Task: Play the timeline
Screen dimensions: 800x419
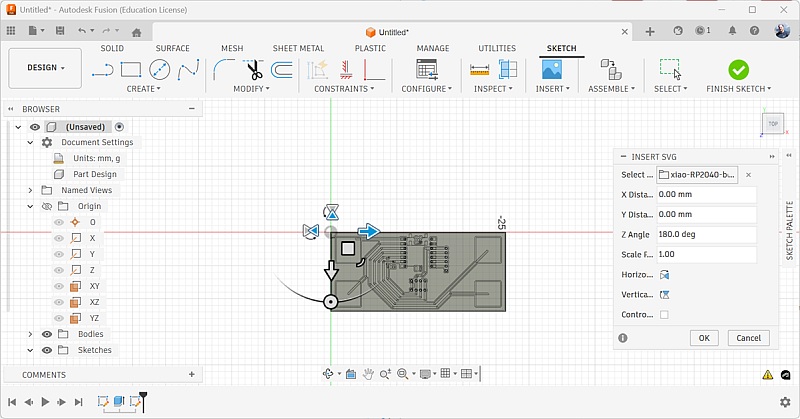Action: [x=45, y=402]
